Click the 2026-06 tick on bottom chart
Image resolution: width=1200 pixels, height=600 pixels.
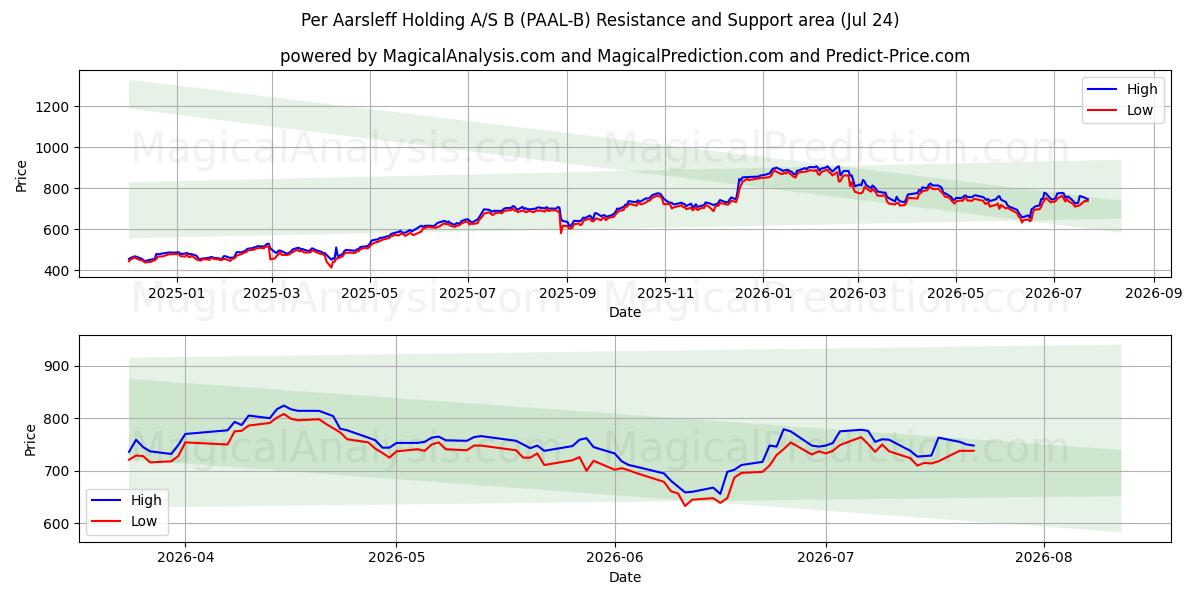pyautogui.click(x=614, y=557)
